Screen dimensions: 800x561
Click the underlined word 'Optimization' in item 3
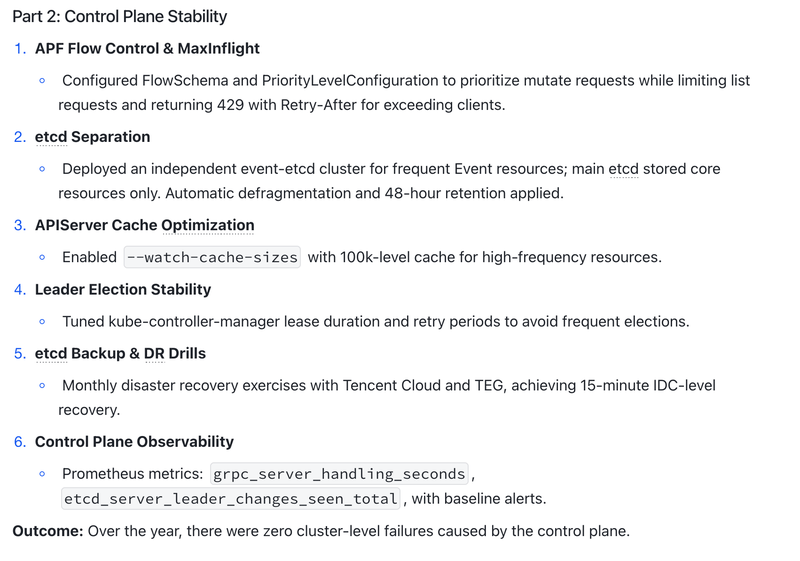[x=208, y=225]
